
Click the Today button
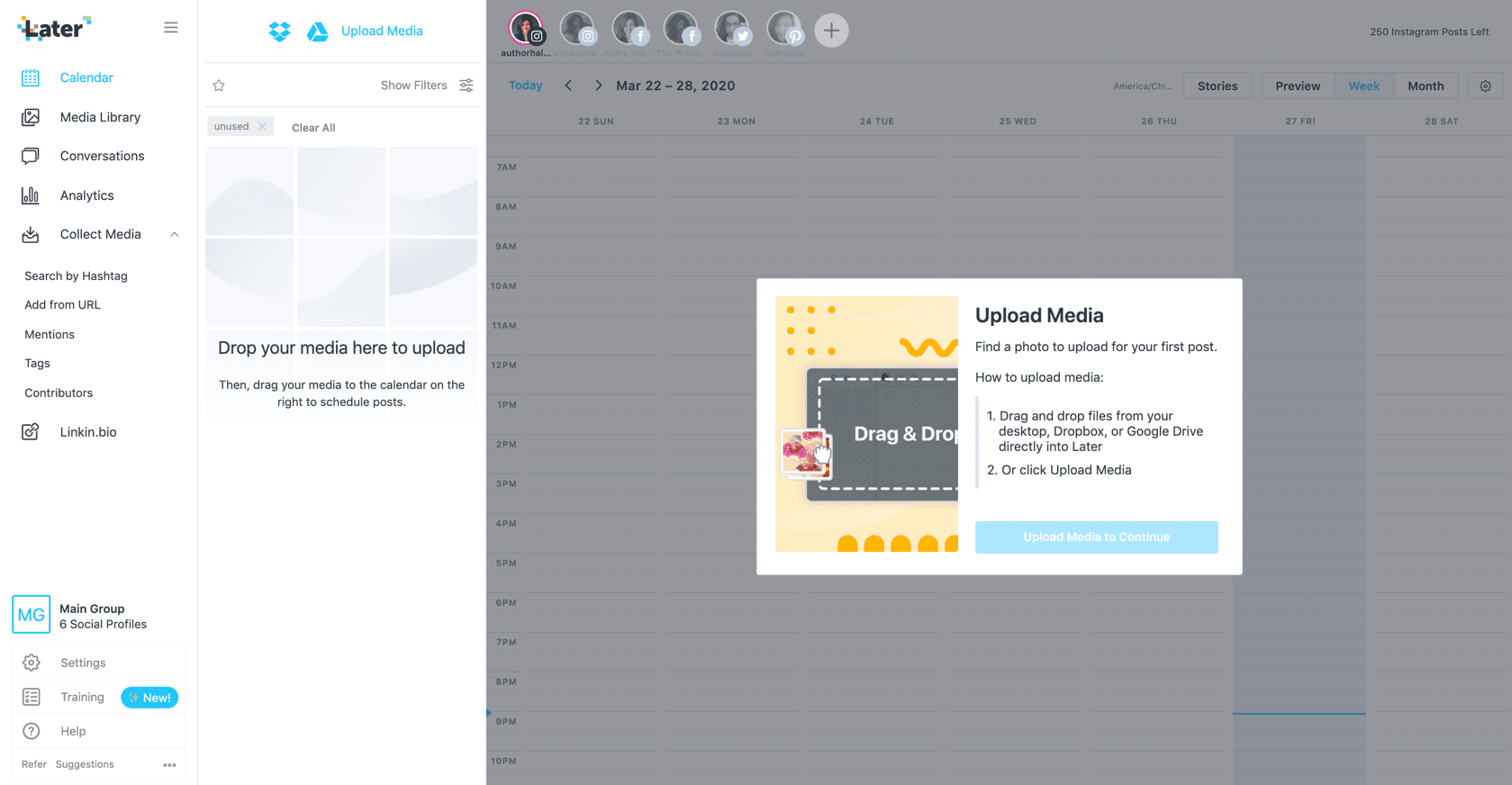(526, 86)
